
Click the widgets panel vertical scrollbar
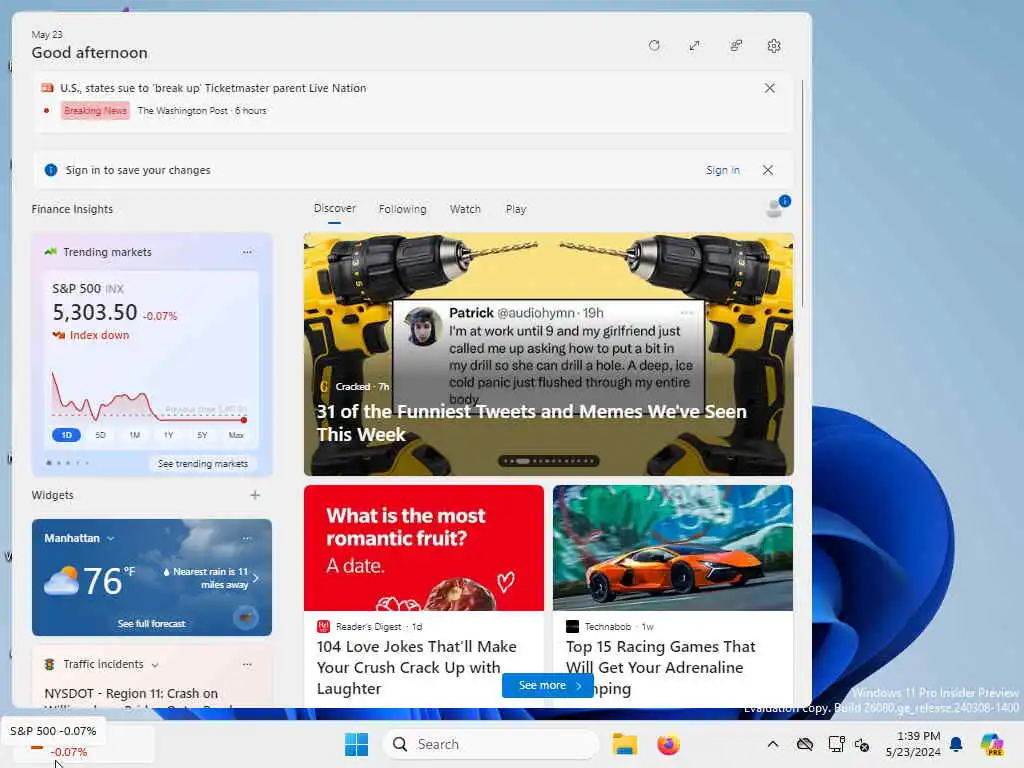click(802, 193)
